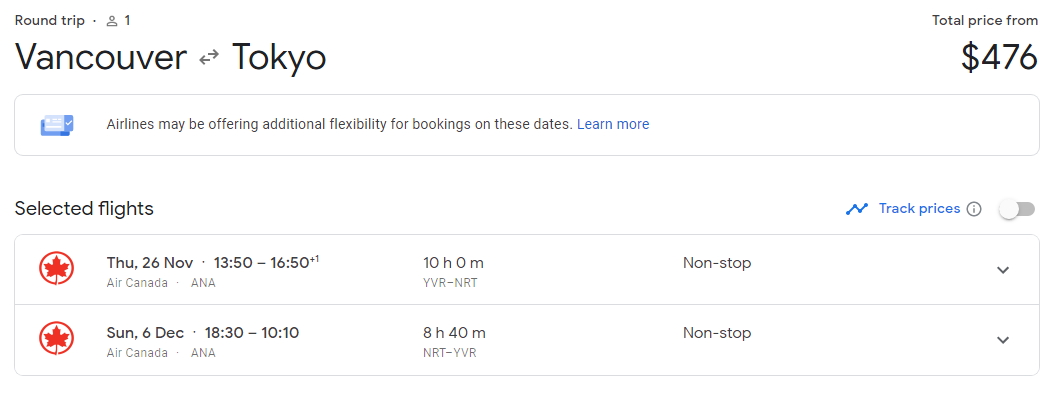Click the round-trip swap arrows between cities
The image size is (1048, 395).
pyautogui.click(x=209, y=58)
